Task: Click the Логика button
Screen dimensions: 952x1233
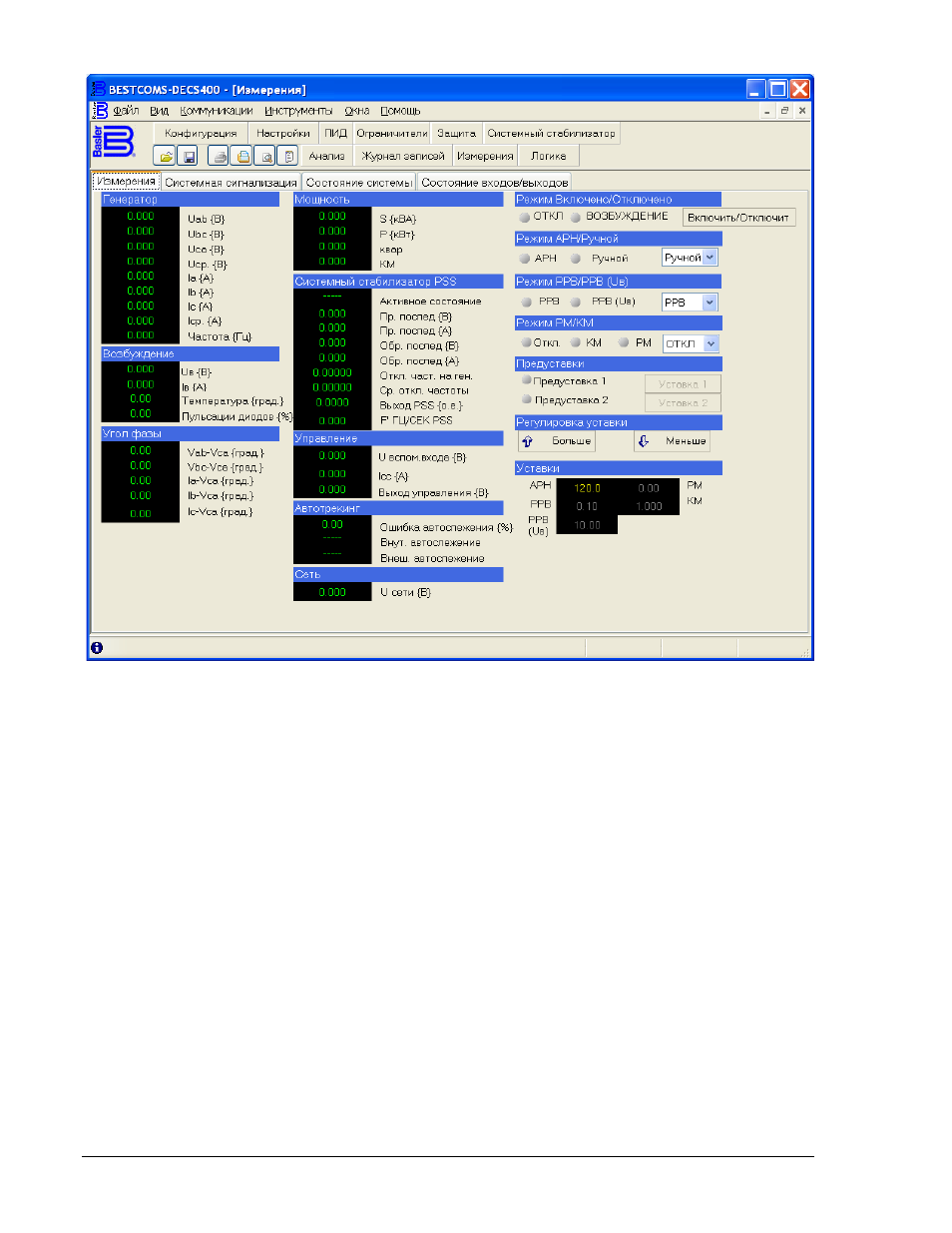Action: (x=549, y=156)
